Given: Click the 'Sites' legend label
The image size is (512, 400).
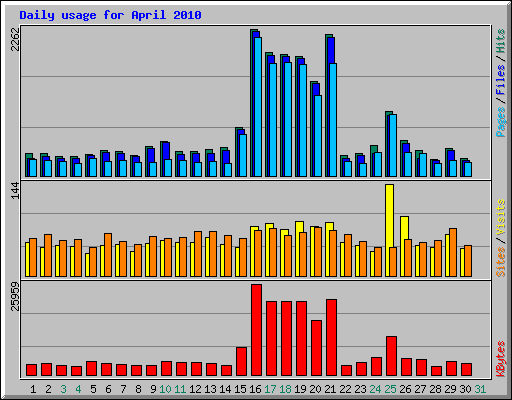Looking at the screenshot, I should point(501,262).
